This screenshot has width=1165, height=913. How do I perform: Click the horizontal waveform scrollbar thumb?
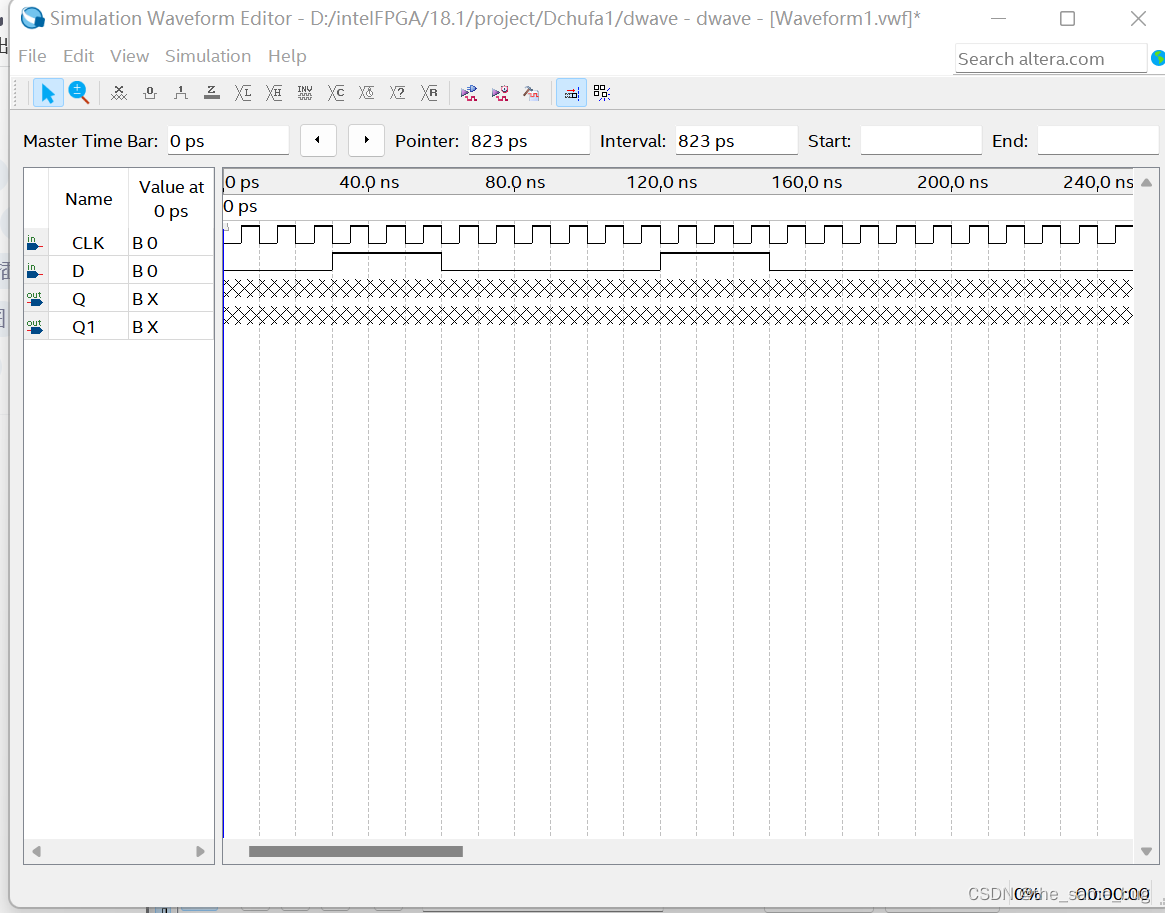click(x=356, y=851)
